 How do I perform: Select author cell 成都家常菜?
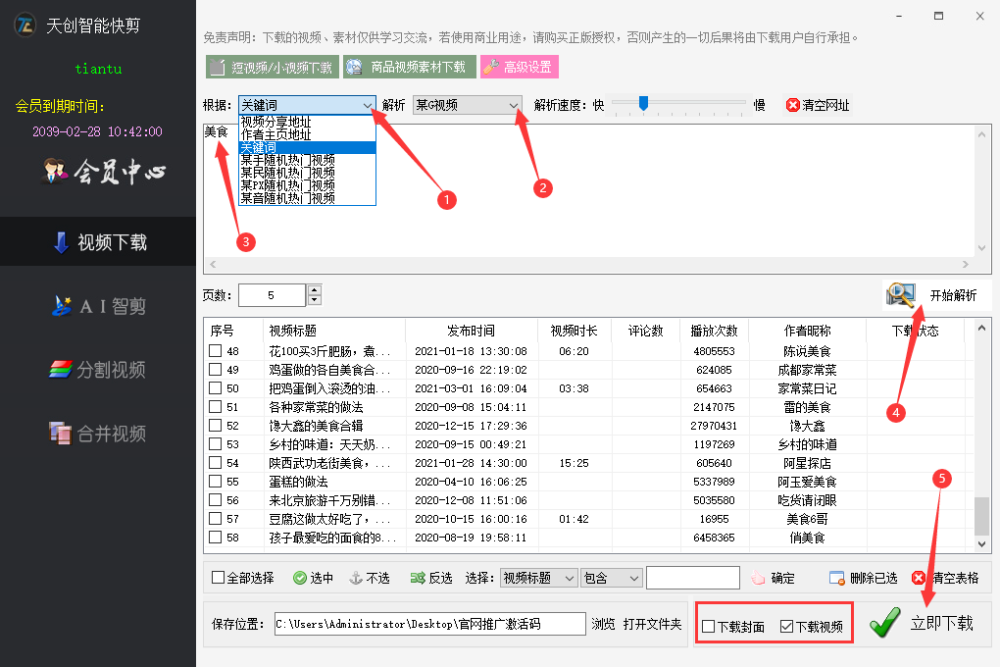(807, 370)
